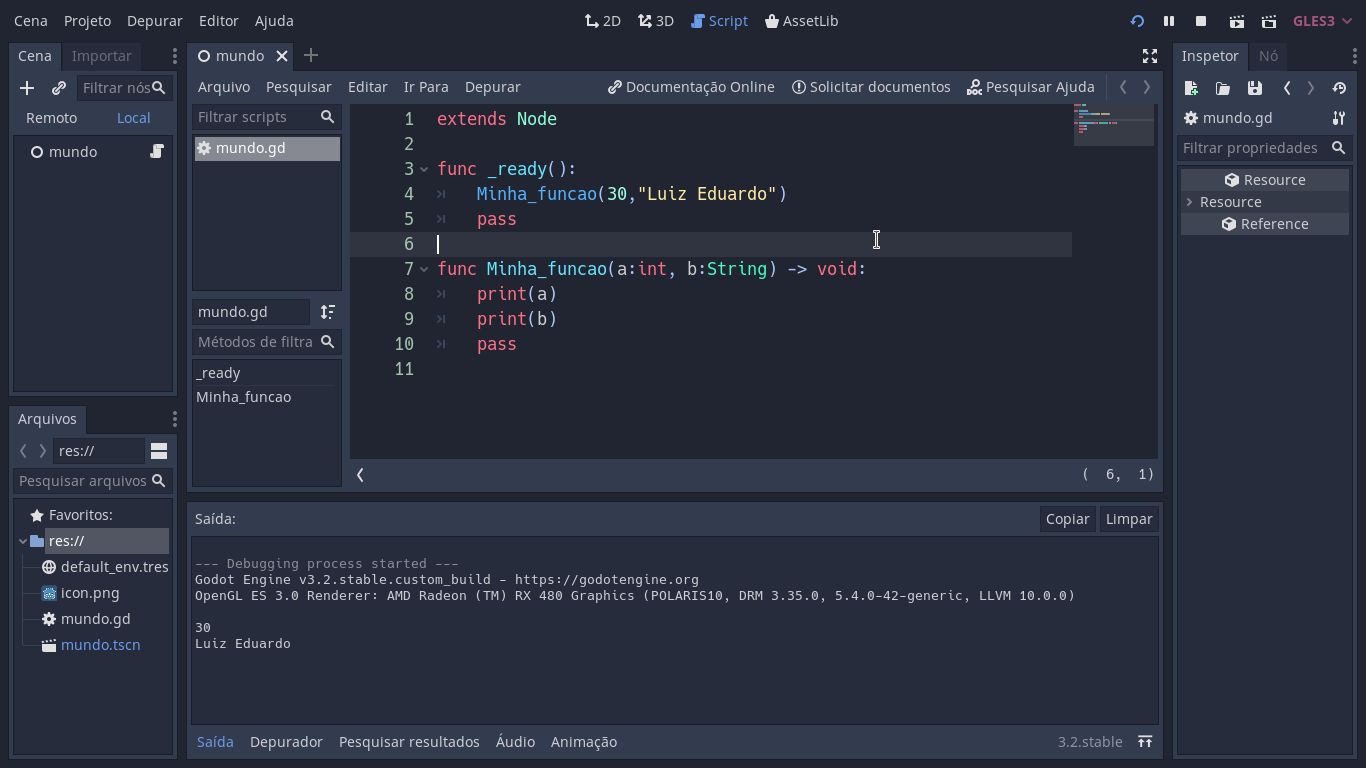
Task: Restart the running project
Action: (x=1137, y=21)
